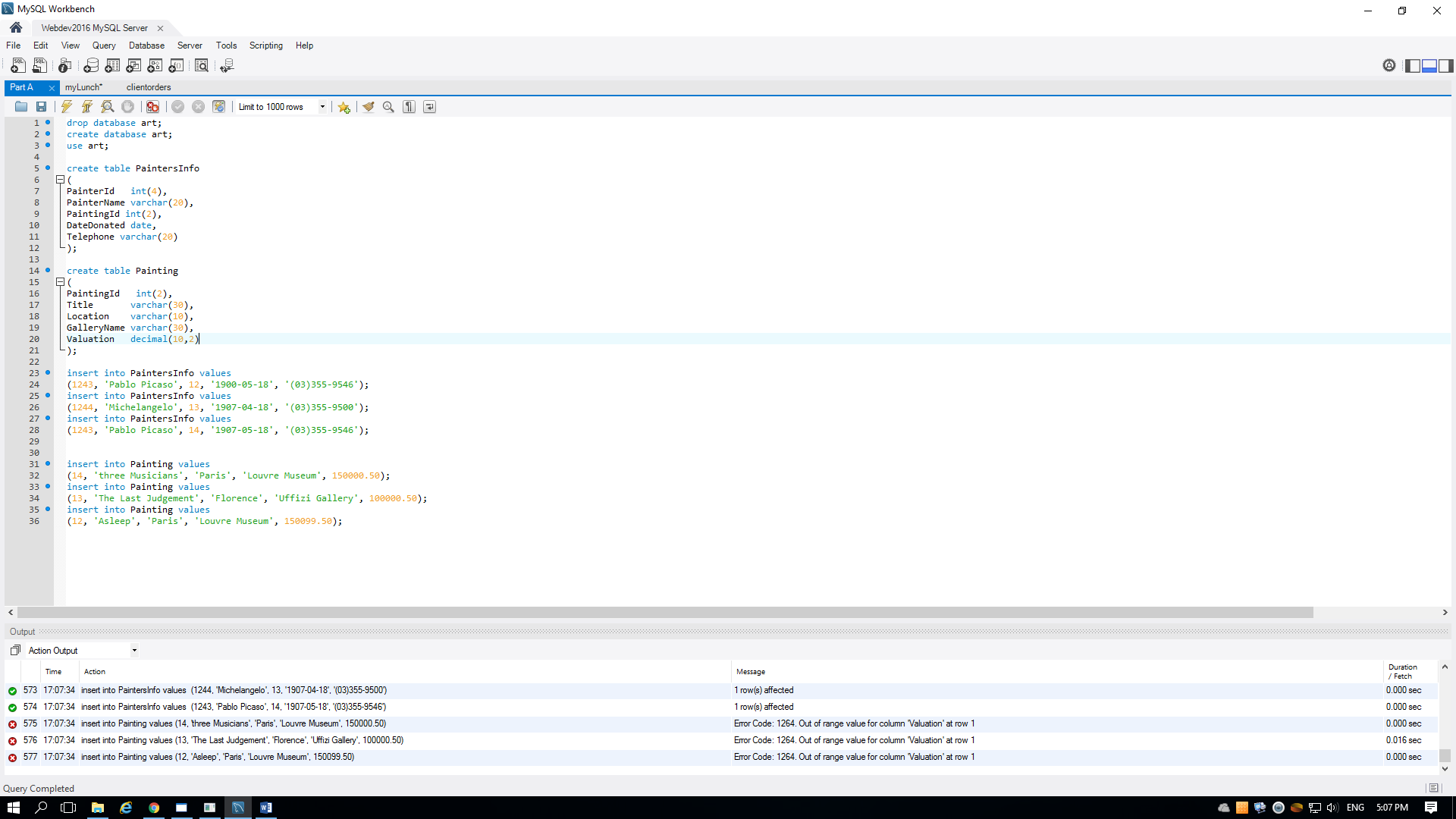Collapse the Painting table definition block
The image size is (1456, 819).
point(60,282)
